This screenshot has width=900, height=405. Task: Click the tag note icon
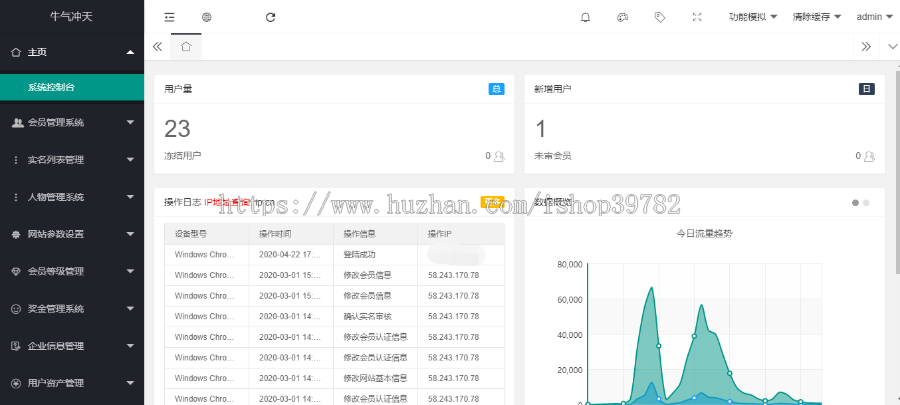point(659,17)
